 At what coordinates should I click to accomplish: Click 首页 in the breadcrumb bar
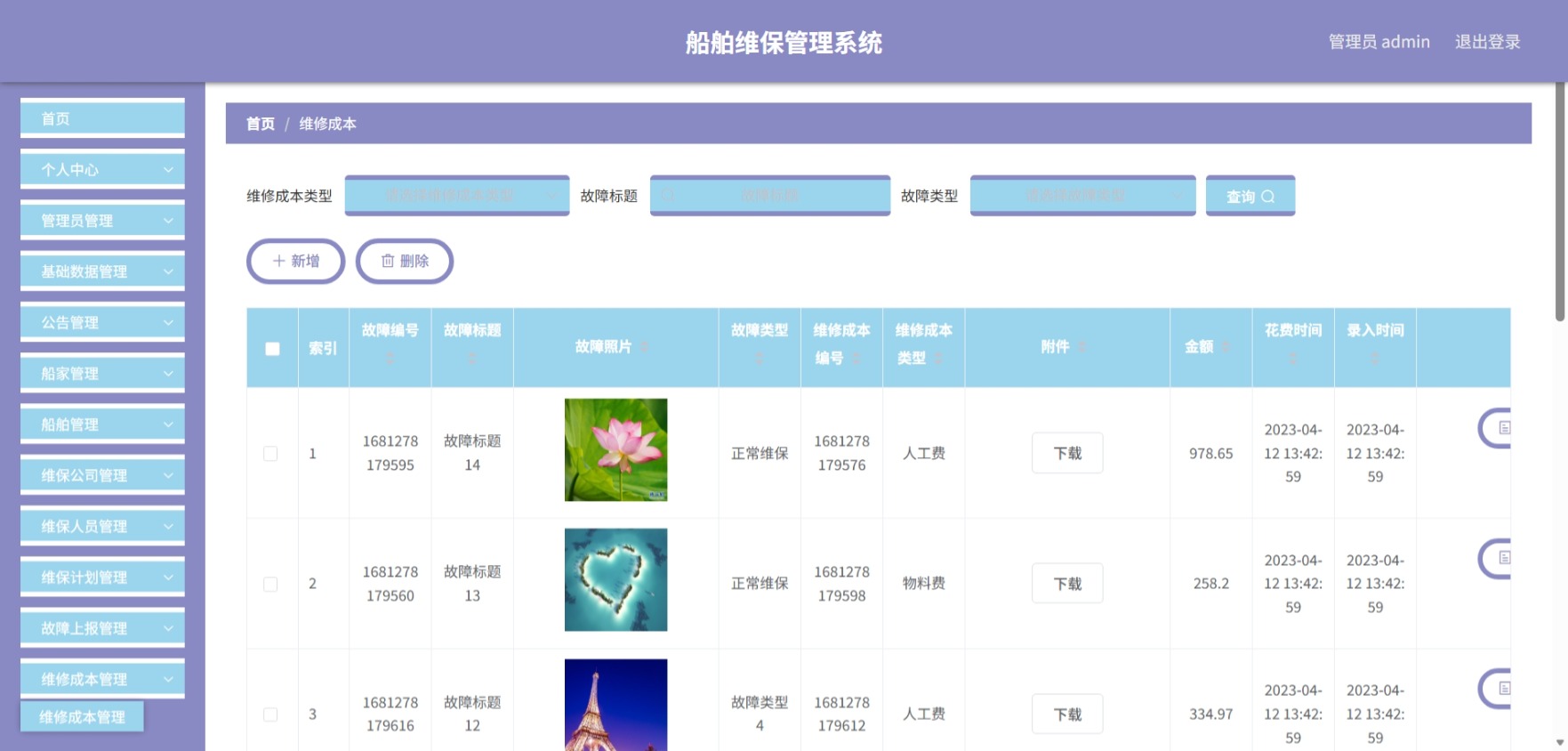261,124
